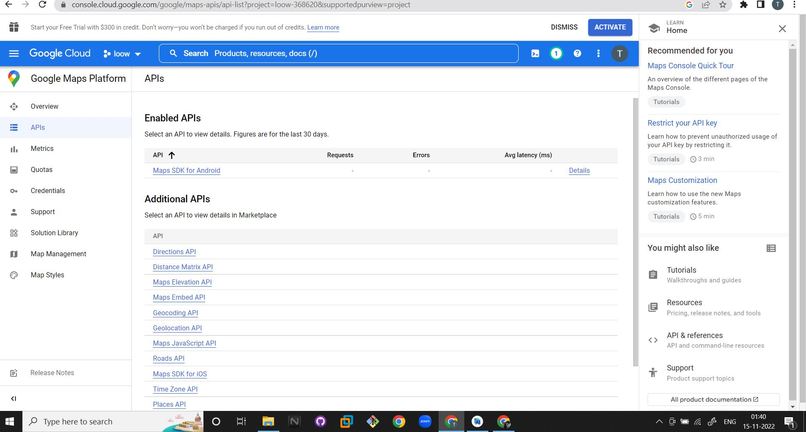
Task: Click Details for Maps SDK for Android
Action: click(579, 171)
